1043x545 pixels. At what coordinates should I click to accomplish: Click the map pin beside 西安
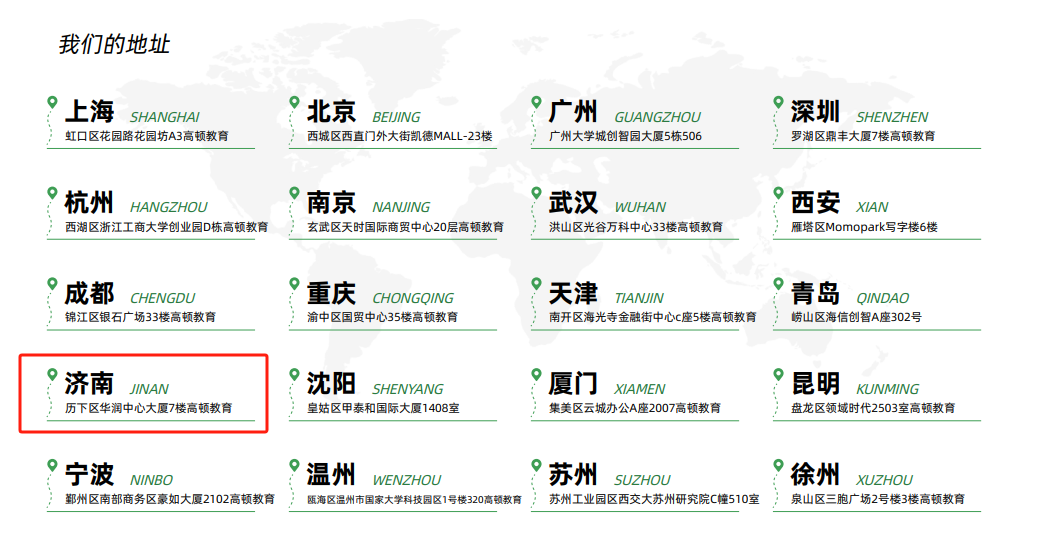778,193
